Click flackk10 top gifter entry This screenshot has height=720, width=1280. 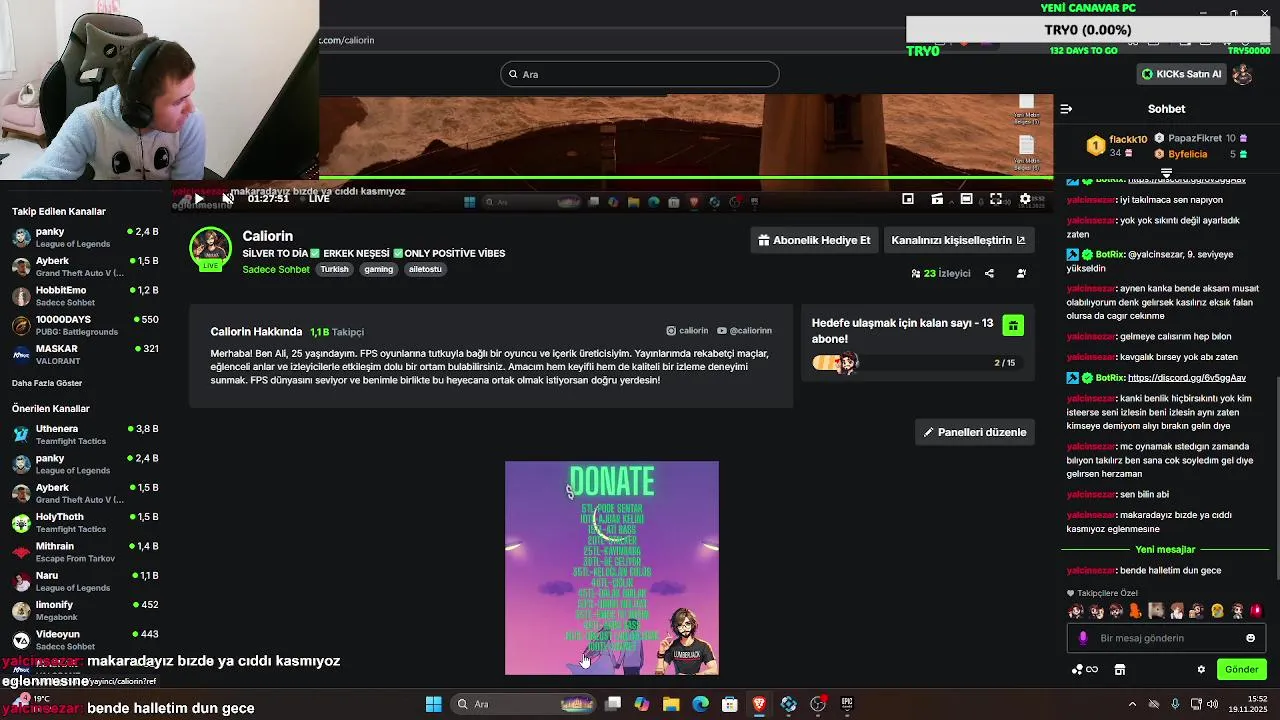click(x=1117, y=146)
